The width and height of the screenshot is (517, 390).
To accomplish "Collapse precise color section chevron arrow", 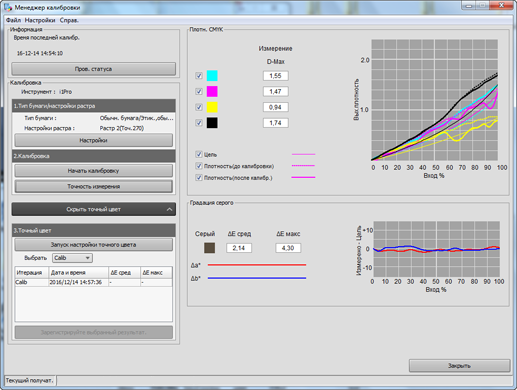I will [169, 209].
